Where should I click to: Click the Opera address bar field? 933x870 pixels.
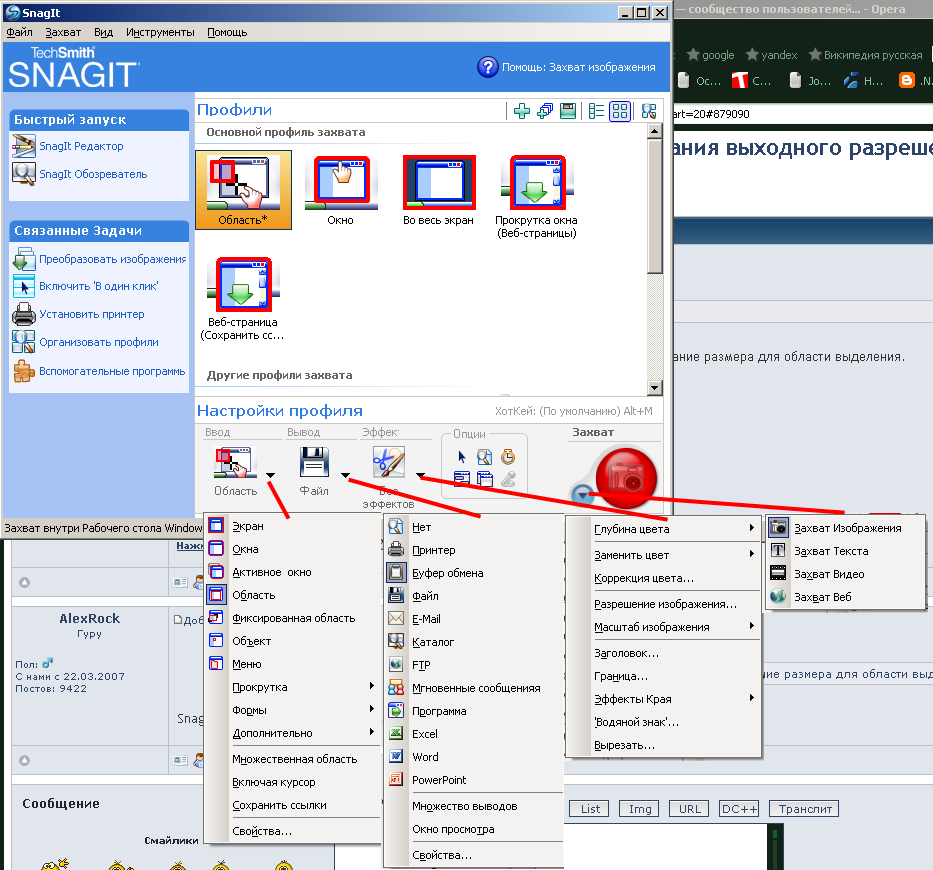click(803, 114)
